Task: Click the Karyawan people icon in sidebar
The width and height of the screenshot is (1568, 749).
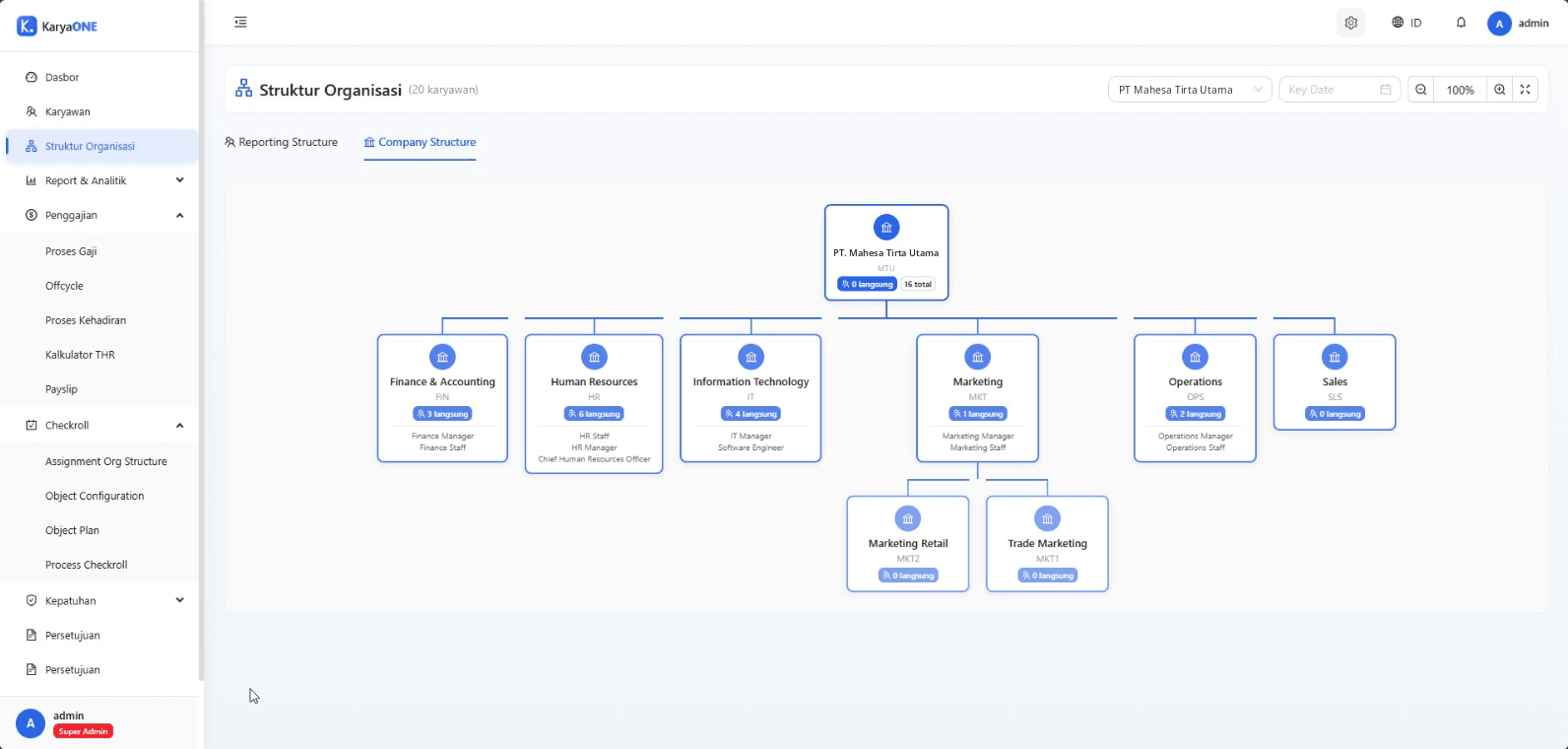Action: 32,111
